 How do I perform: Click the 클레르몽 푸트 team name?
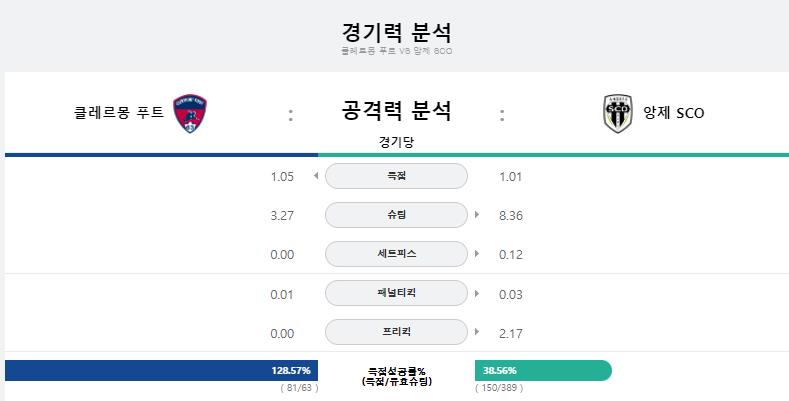[x=119, y=112]
